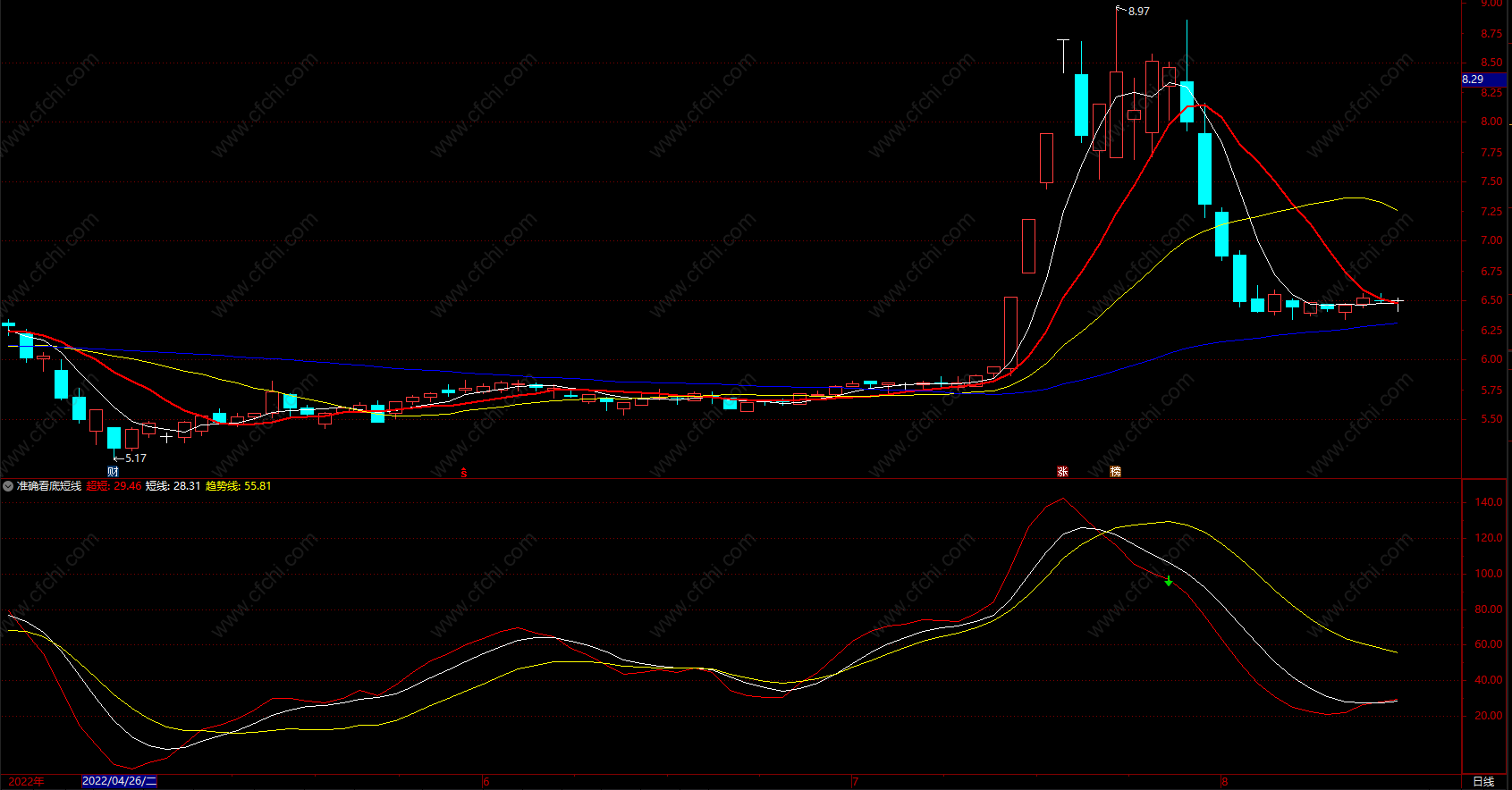Select the 趋势线: 55.81 indicator value

(x=239, y=486)
